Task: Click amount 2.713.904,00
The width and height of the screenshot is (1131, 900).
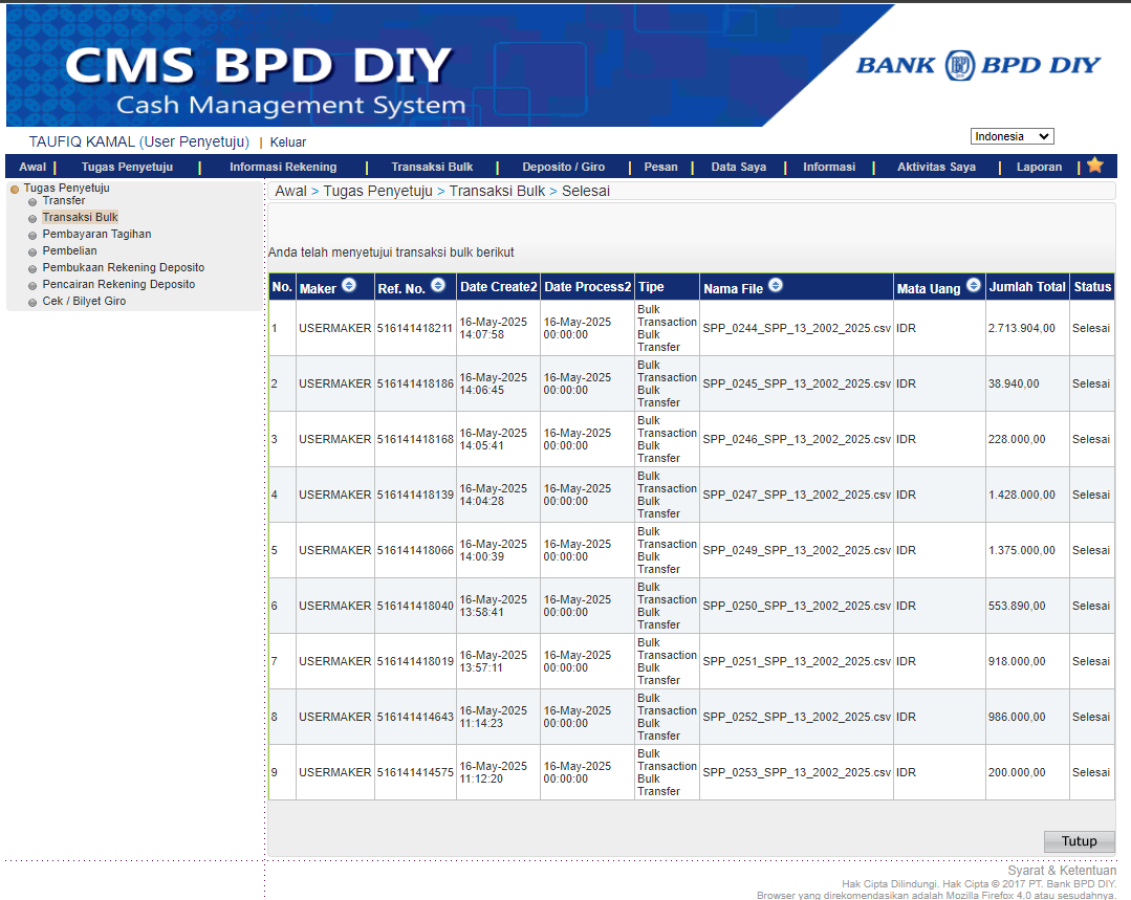Action: pos(1021,328)
